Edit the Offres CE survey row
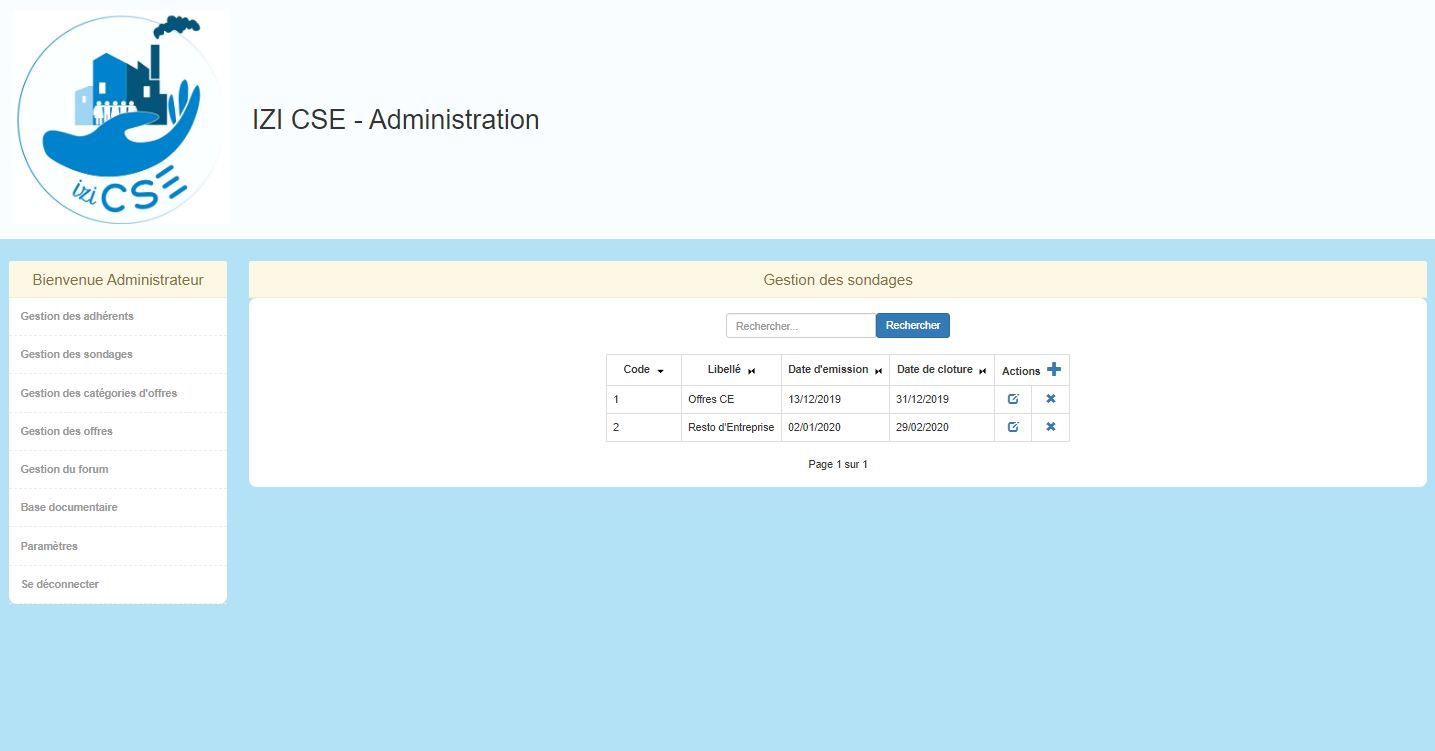 pos(1013,399)
